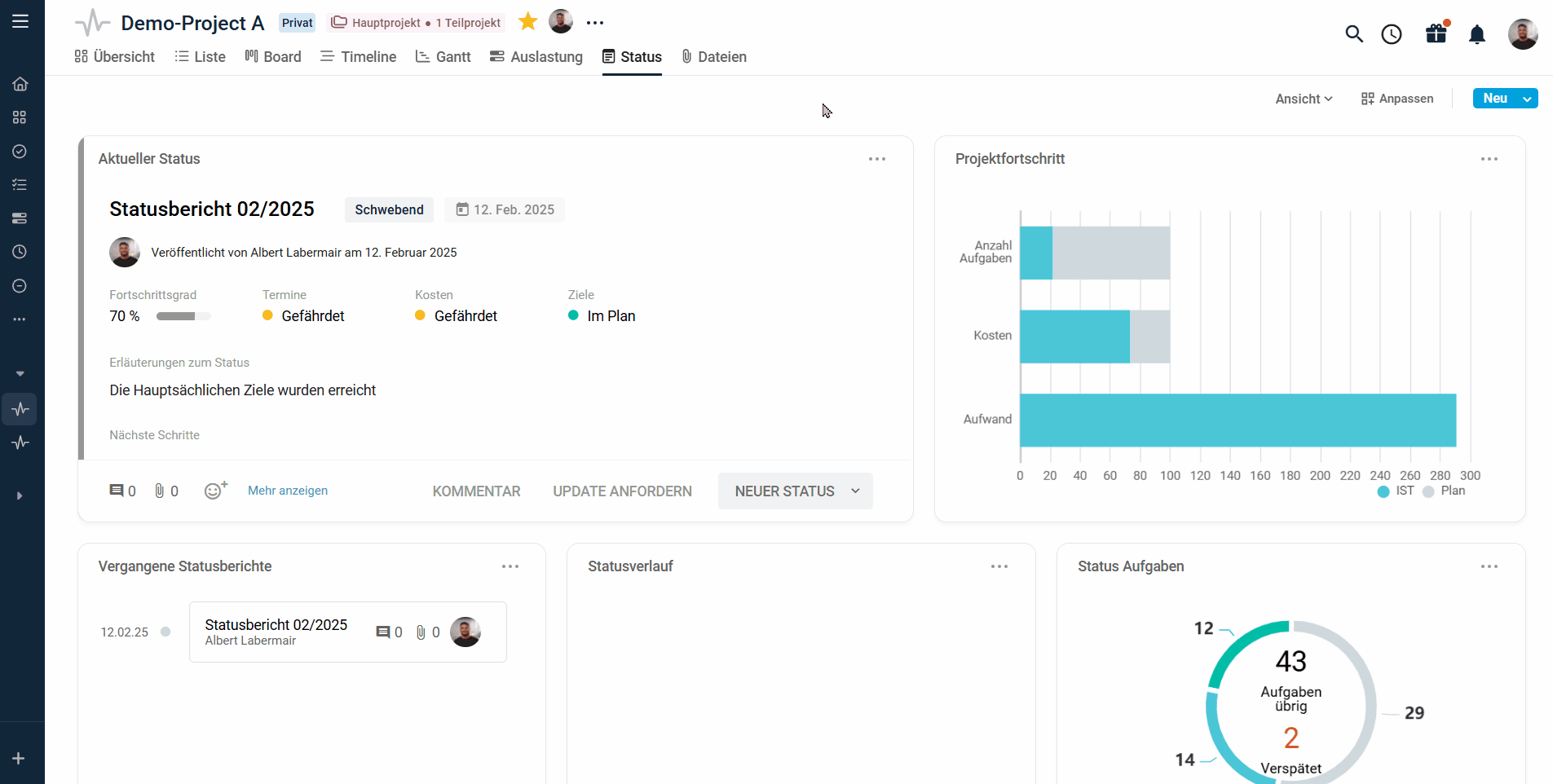Add emoji reaction to status report

[215, 490]
